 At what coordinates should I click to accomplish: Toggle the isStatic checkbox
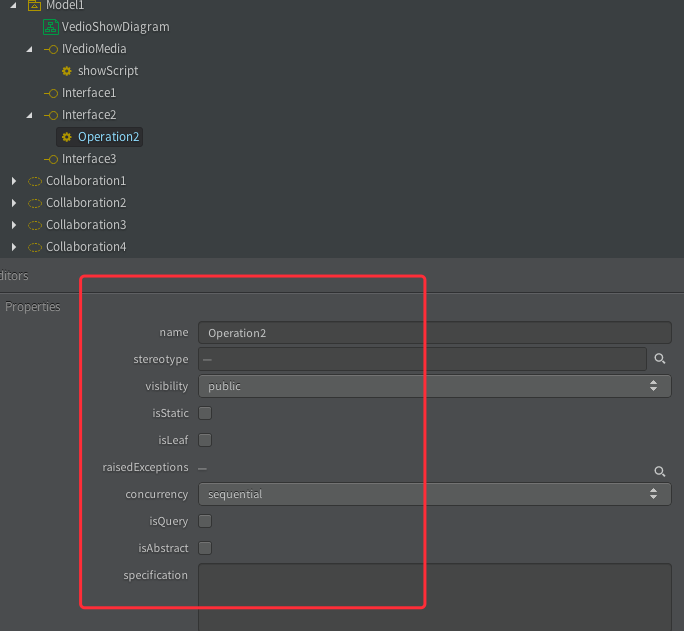[x=205, y=413]
